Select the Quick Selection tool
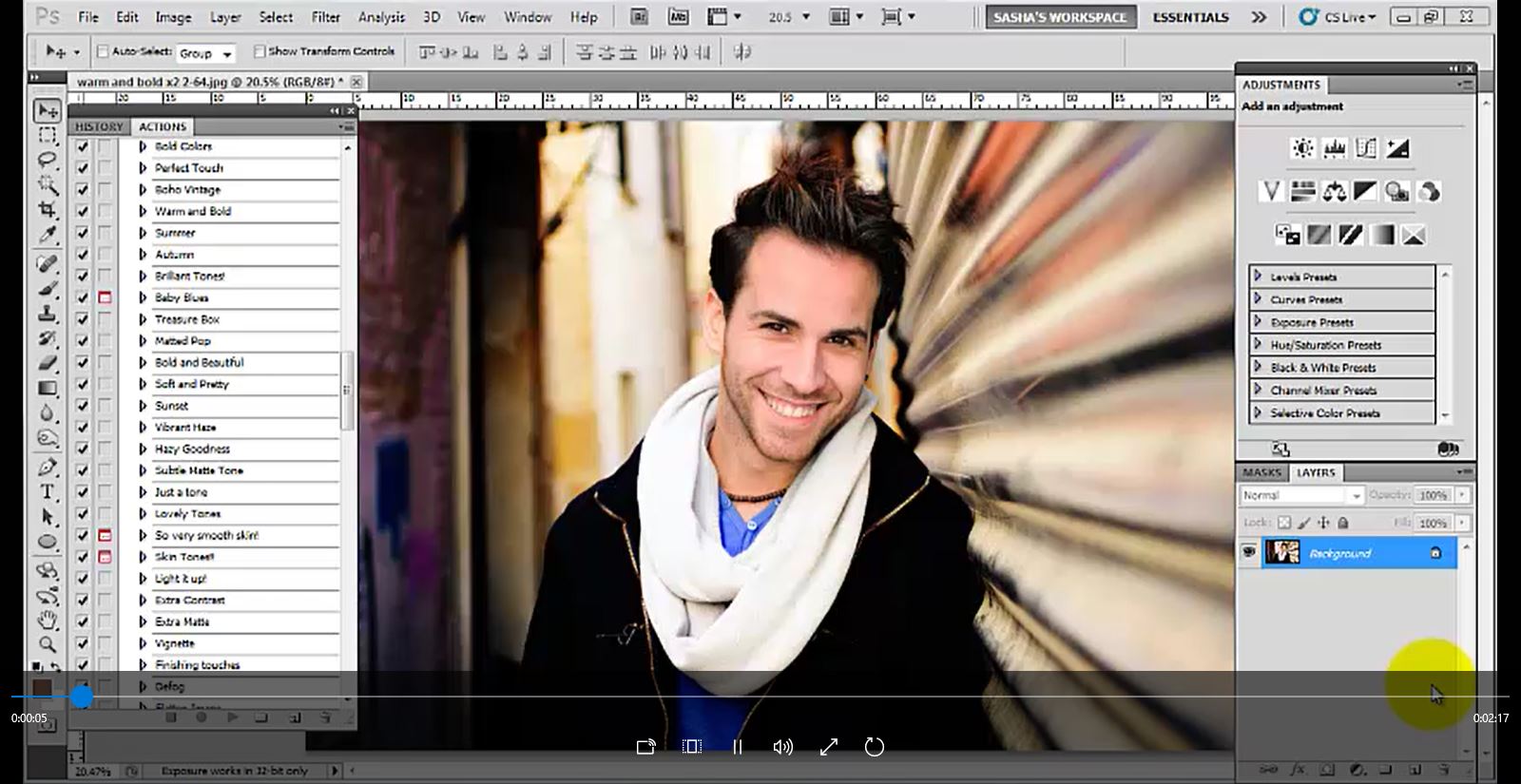Image resolution: width=1521 pixels, height=784 pixels. click(47, 184)
